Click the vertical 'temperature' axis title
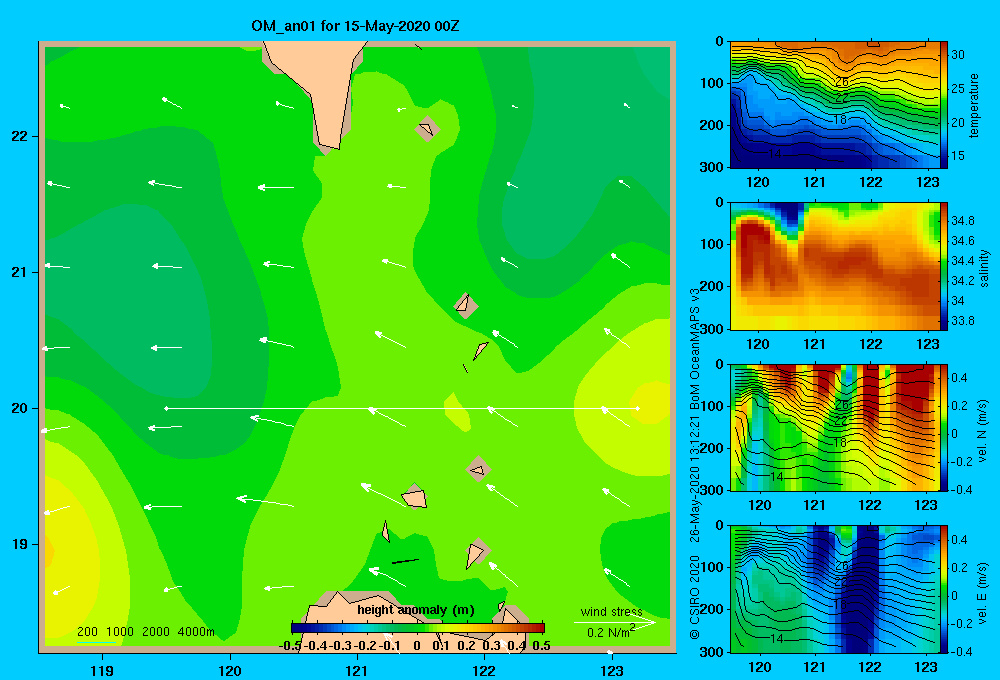The width and height of the screenshot is (1000, 680). pos(974,105)
